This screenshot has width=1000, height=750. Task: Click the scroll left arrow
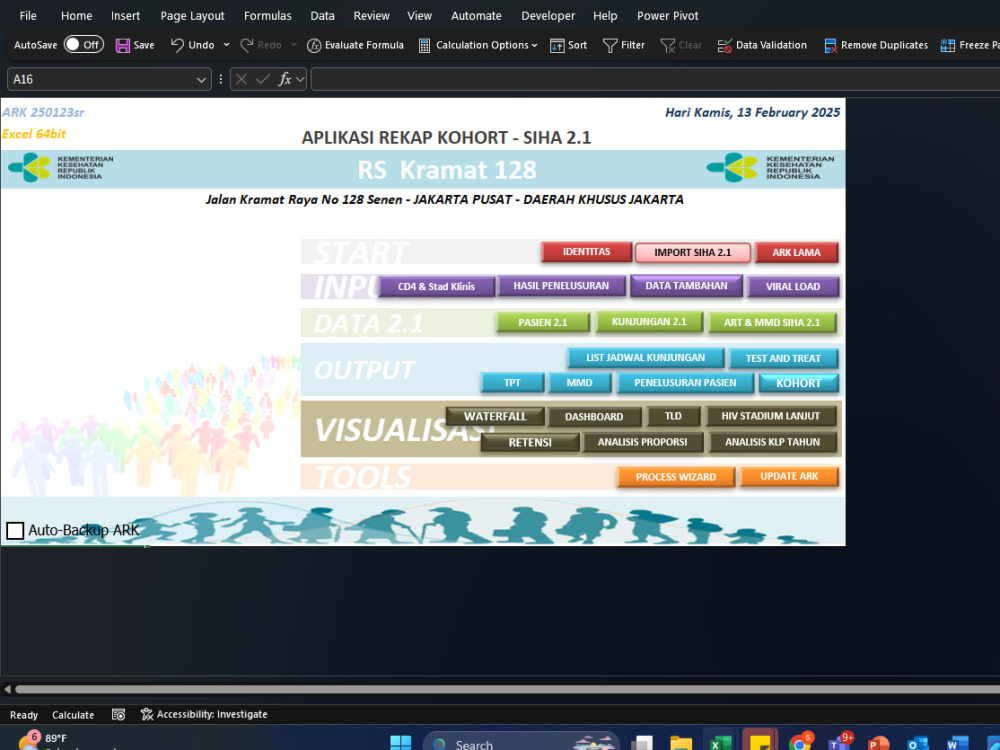tap(7, 689)
